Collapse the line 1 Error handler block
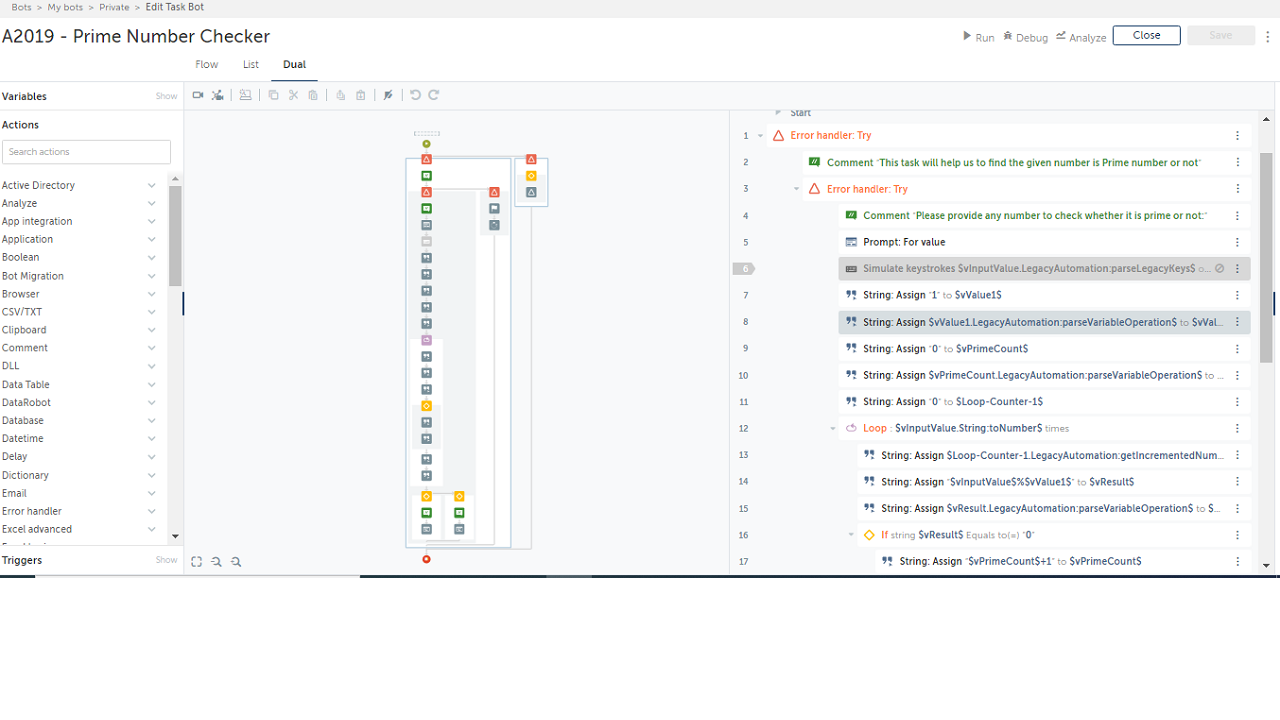1280x720 pixels. [761, 136]
